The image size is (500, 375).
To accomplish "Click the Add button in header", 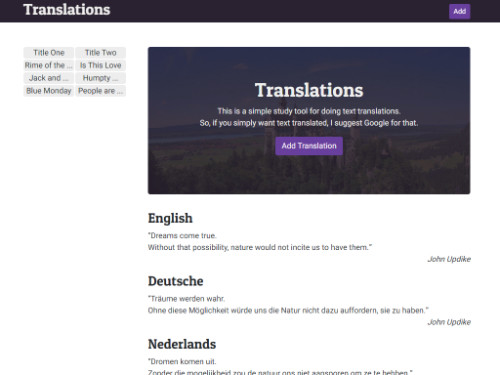I will point(459,11).
